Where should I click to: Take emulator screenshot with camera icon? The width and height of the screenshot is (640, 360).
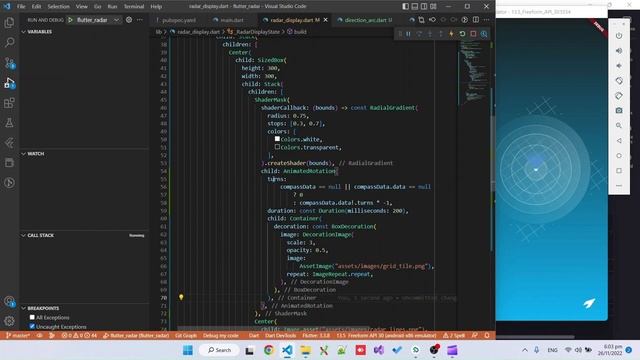[x=619, y=111]
